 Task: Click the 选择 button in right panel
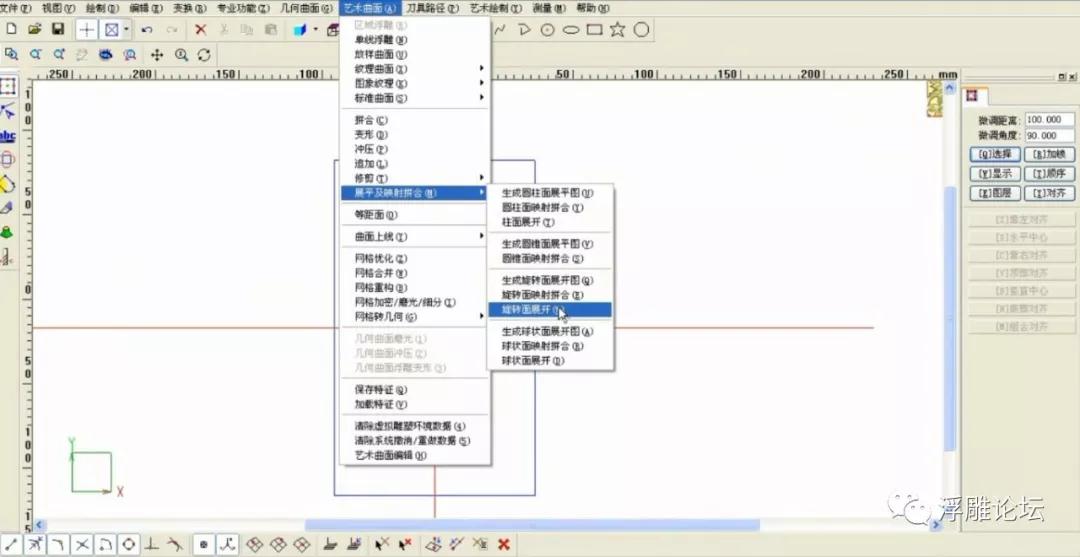tap(994, 155)
